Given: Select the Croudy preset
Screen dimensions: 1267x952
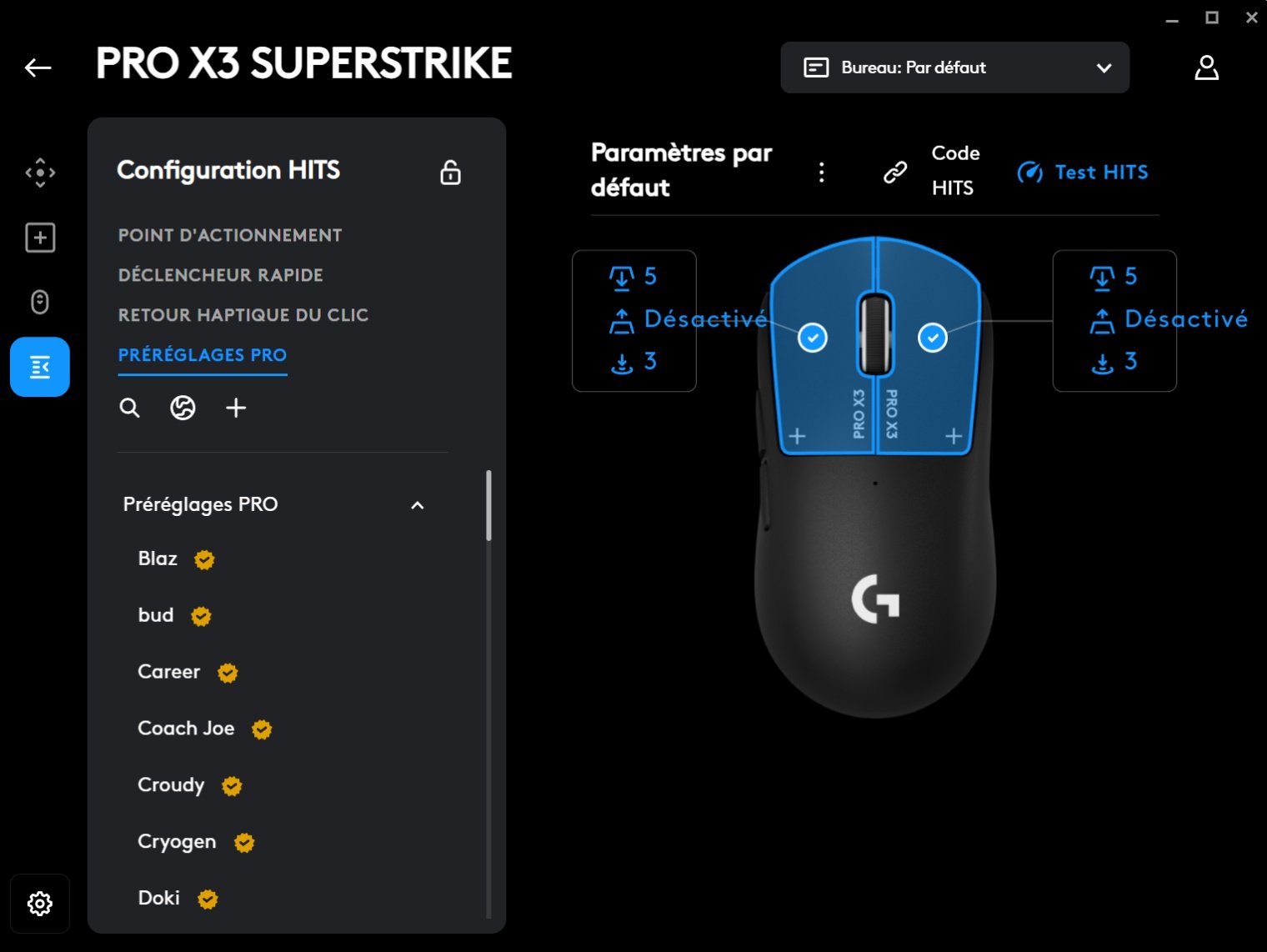Looking at the screenshot, I should (x=171, y=785).
